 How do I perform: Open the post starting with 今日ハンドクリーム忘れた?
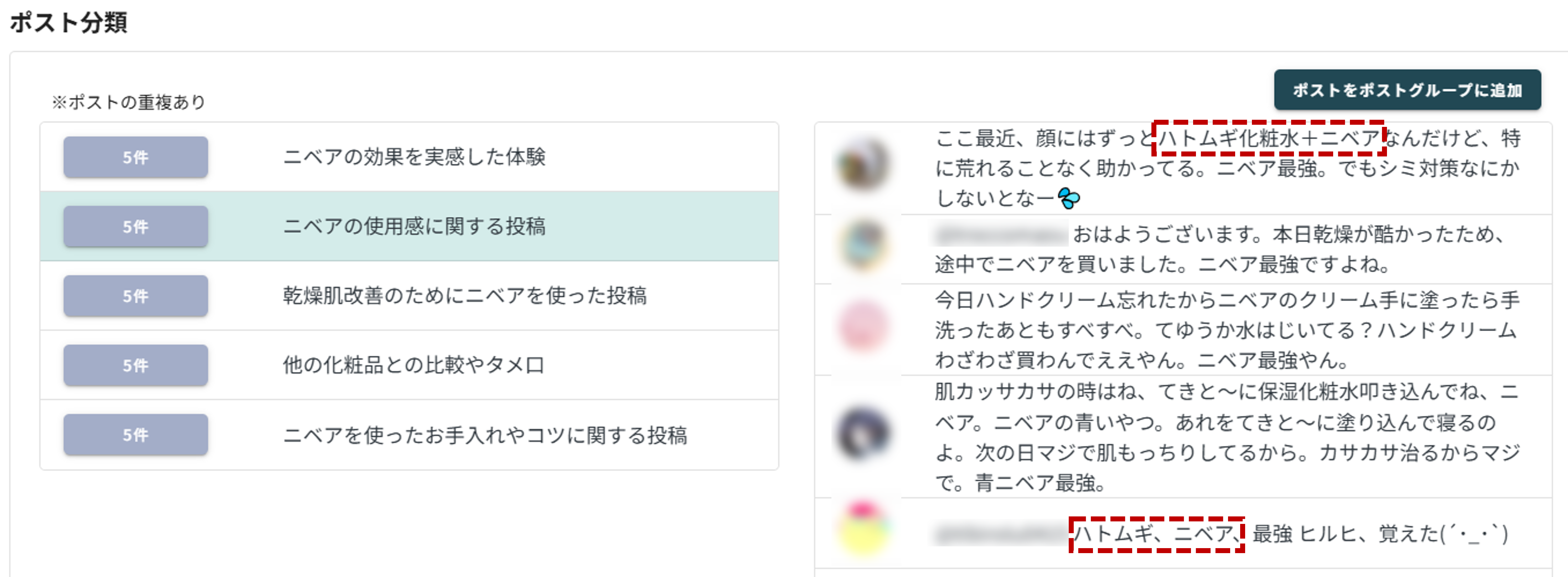click(1227, 330)
